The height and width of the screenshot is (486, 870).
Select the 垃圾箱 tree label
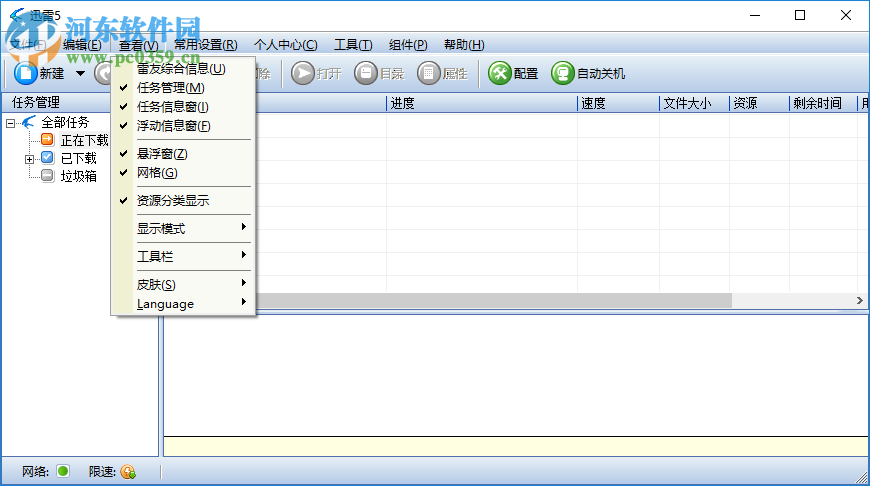coord(79,176)
